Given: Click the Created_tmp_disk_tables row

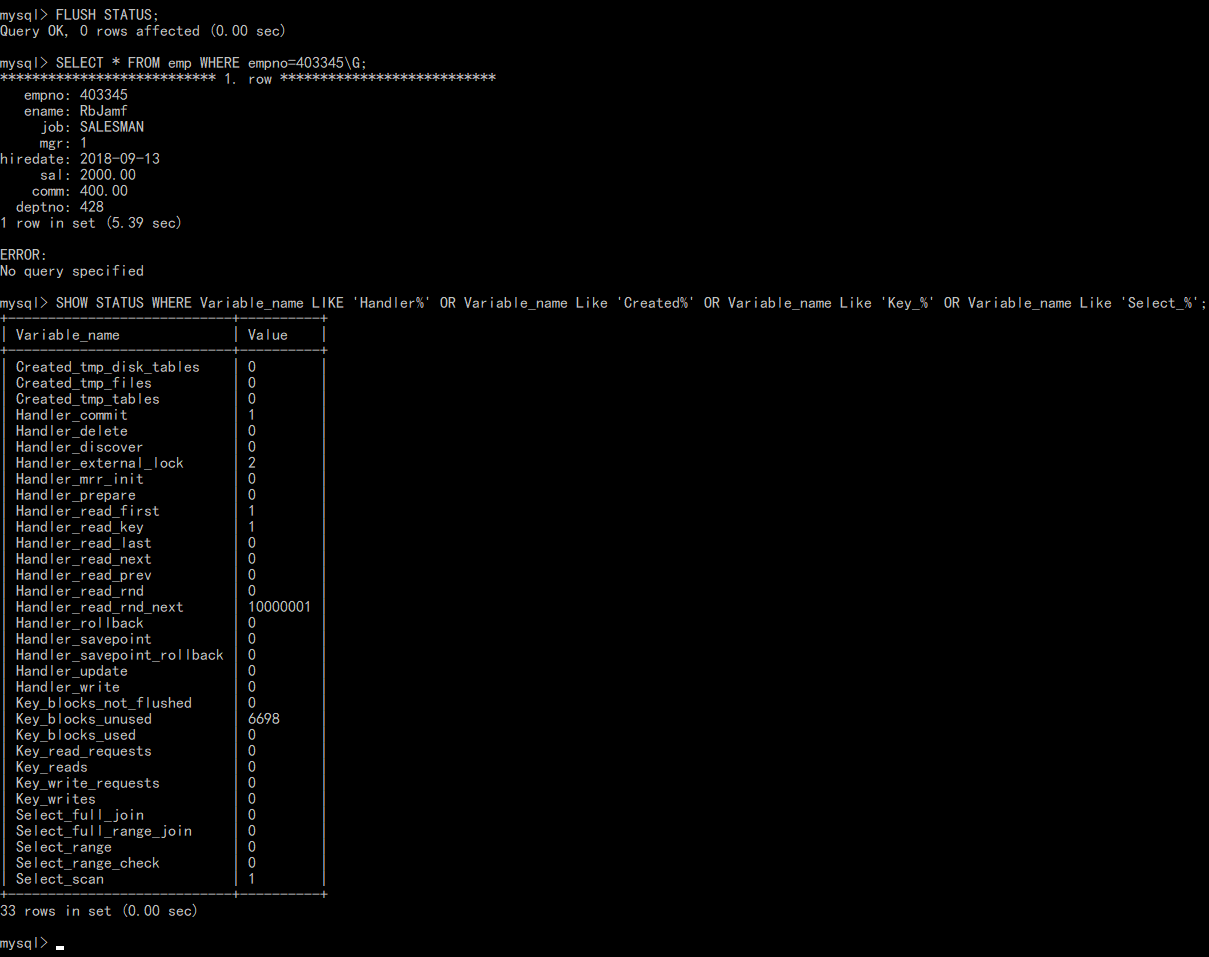Looking at the screenshot, I should coord(163,367).
